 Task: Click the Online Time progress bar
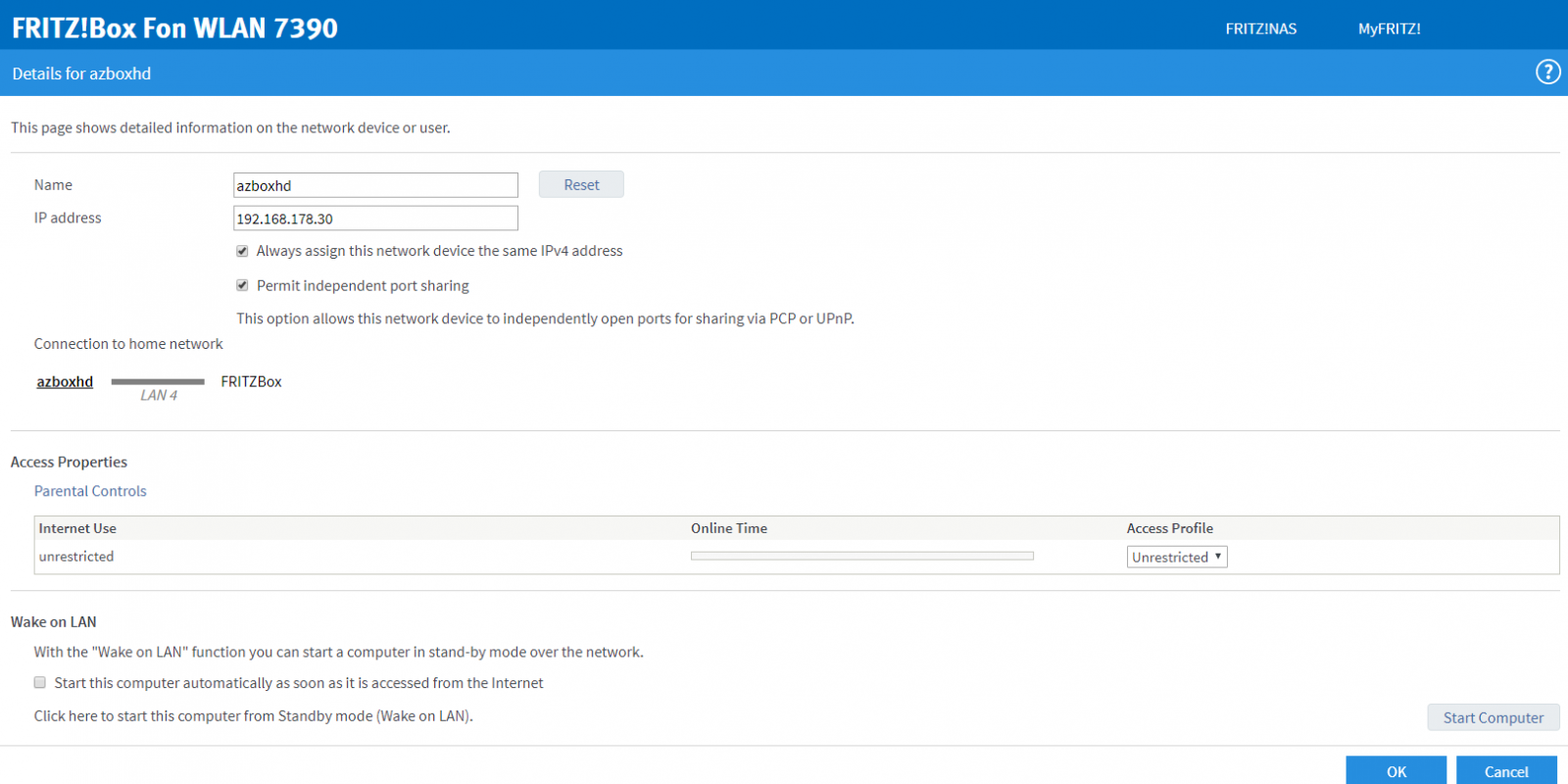point(862,556)
